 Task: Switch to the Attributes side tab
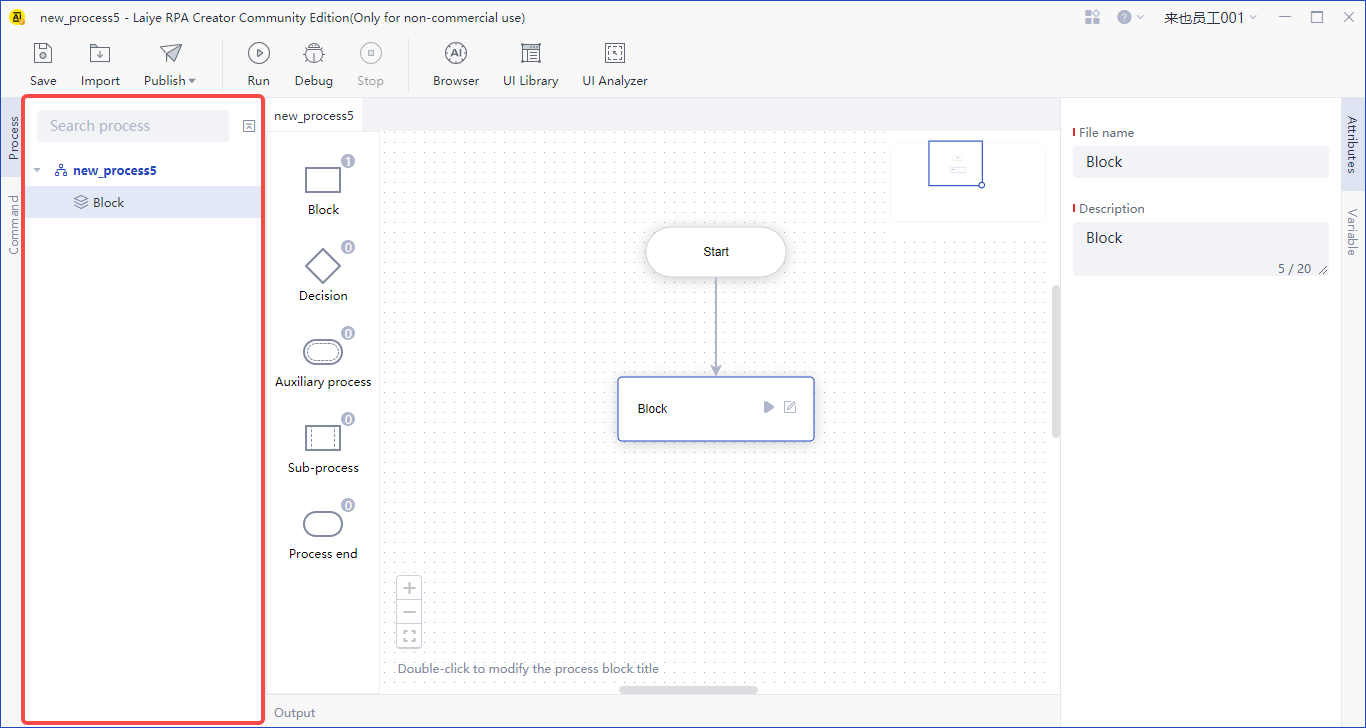point(1352,145)
